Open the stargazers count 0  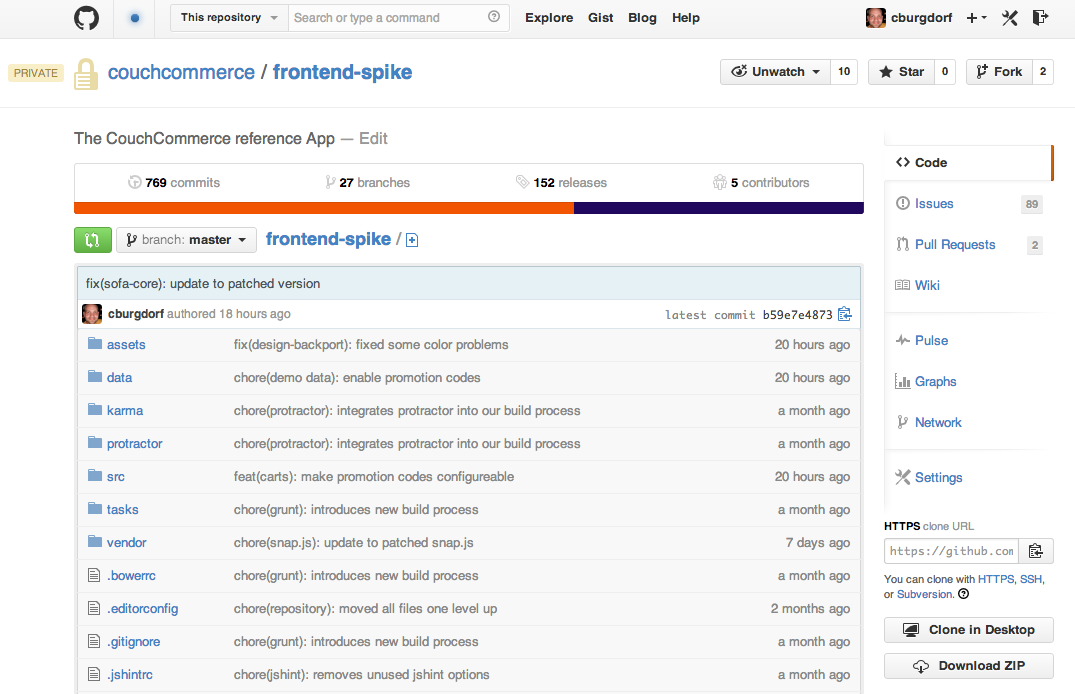945,72
